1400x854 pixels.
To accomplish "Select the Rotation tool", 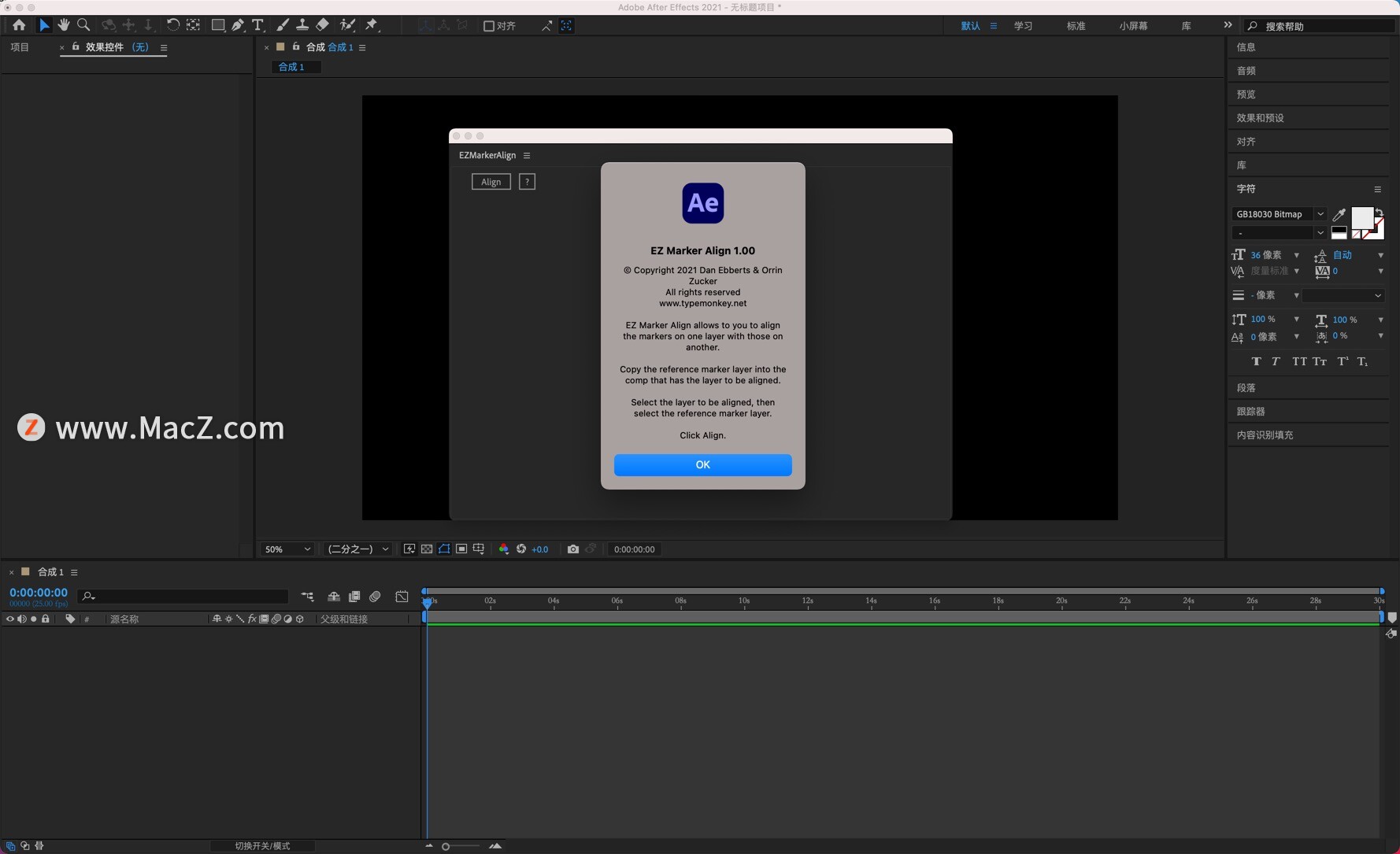I will [172, 25].
